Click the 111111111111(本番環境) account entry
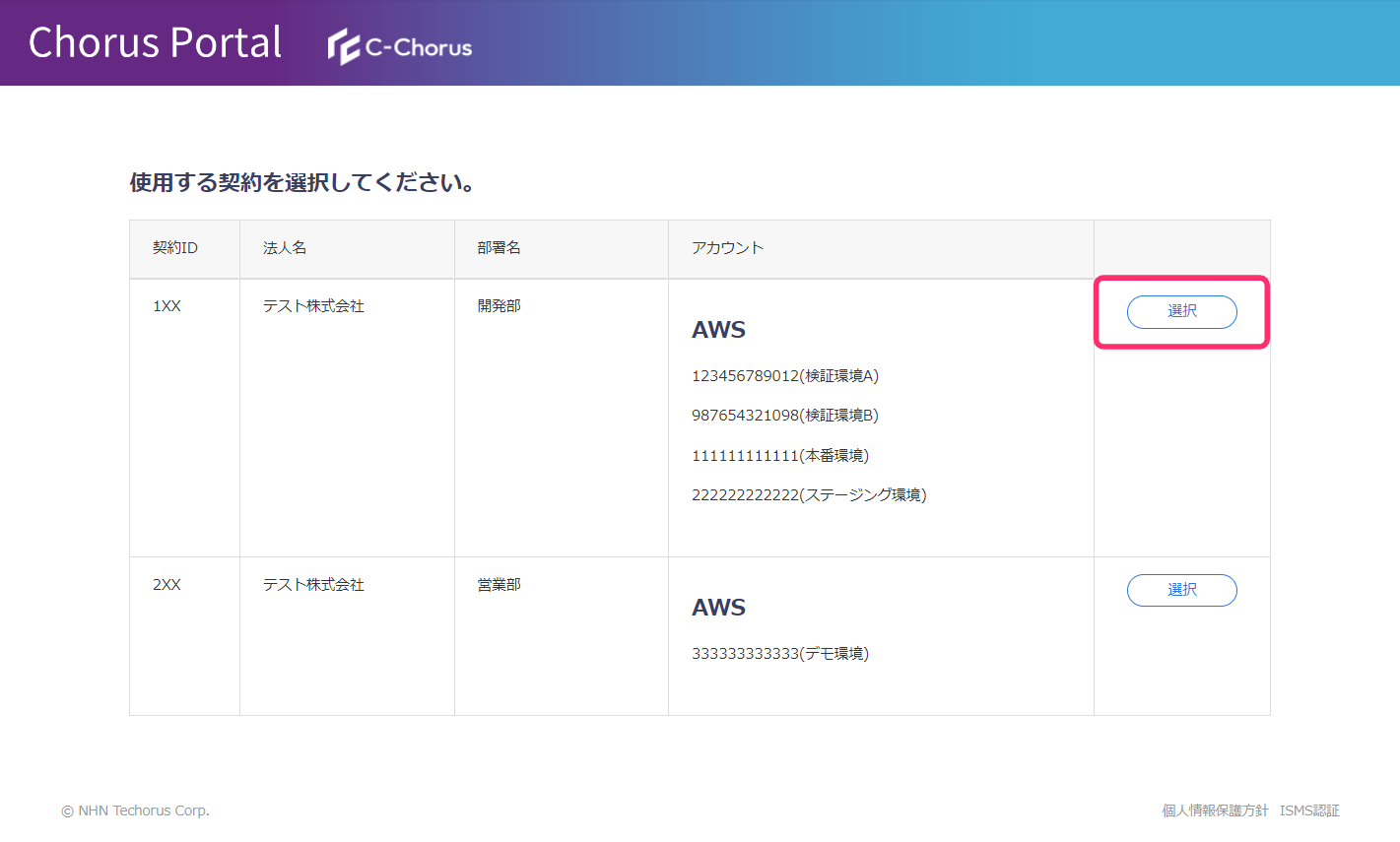This screenshot has height=842, width=1400. tap(780, 456)
